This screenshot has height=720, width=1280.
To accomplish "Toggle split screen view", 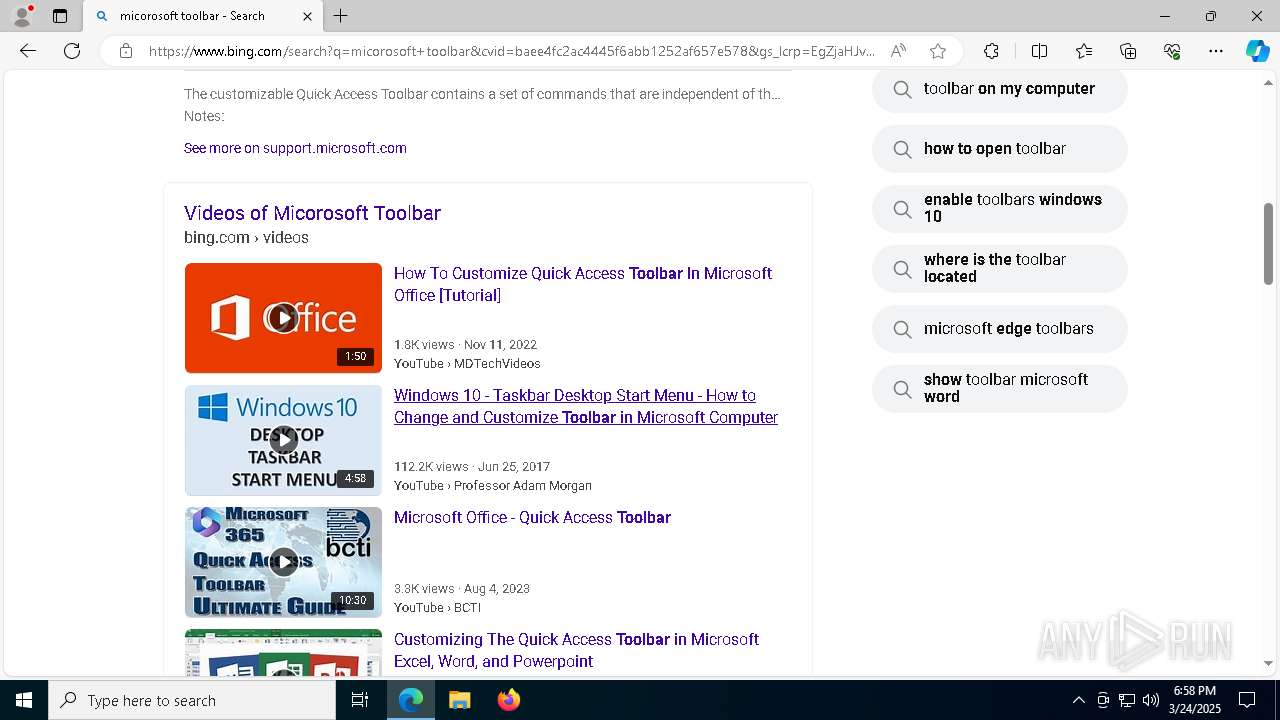I will (1039, 51).
